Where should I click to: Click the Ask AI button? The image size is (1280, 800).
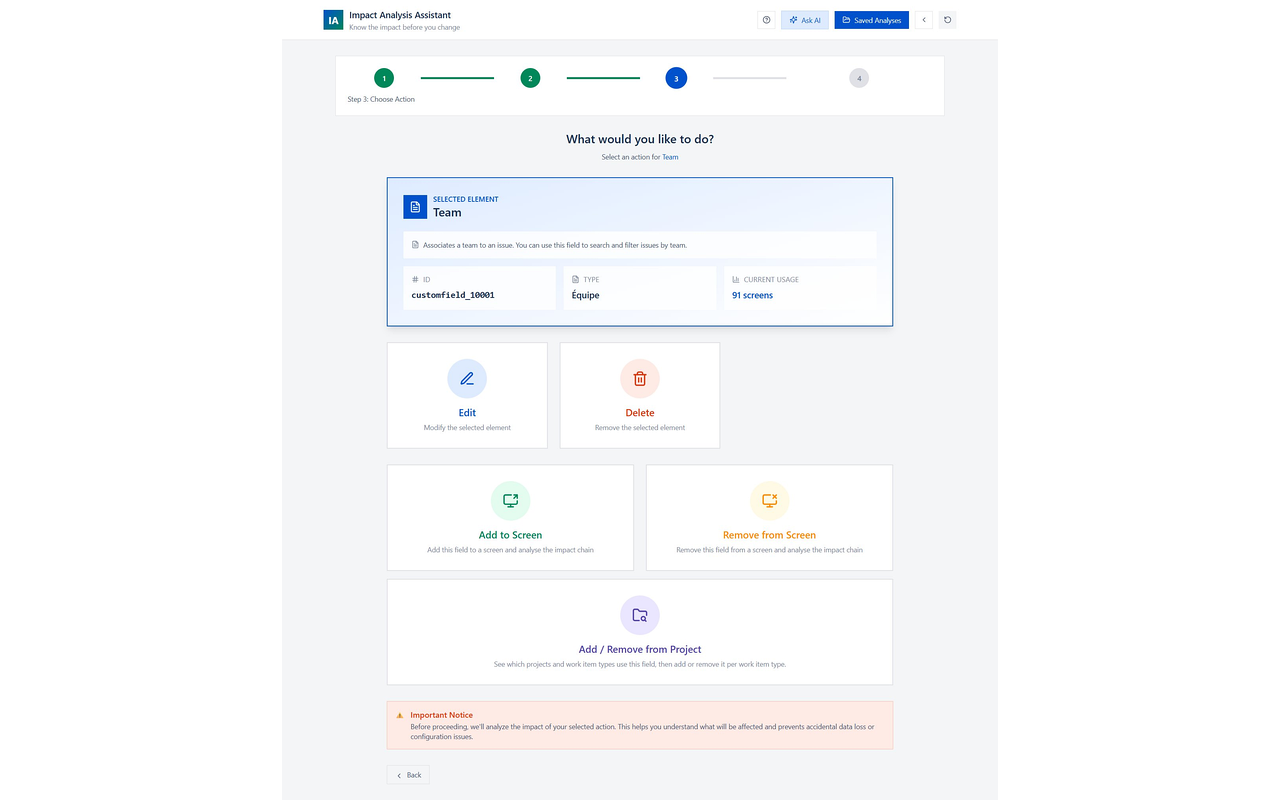[x=805, y=20]
